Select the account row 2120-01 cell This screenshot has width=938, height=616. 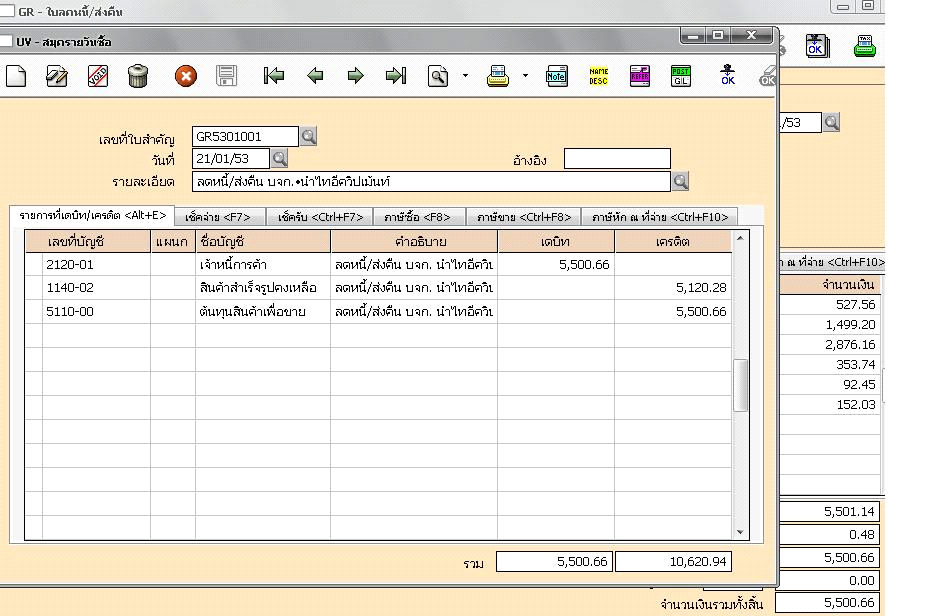pyautogui.click(x=96, y=265)
